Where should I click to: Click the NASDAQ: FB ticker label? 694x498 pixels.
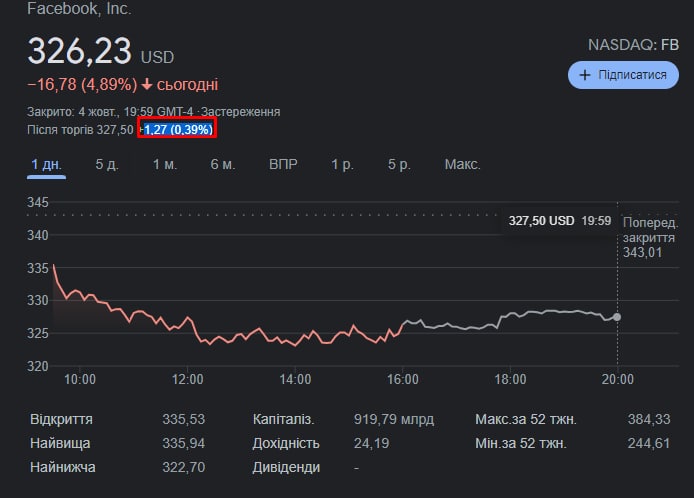point(633,45)
